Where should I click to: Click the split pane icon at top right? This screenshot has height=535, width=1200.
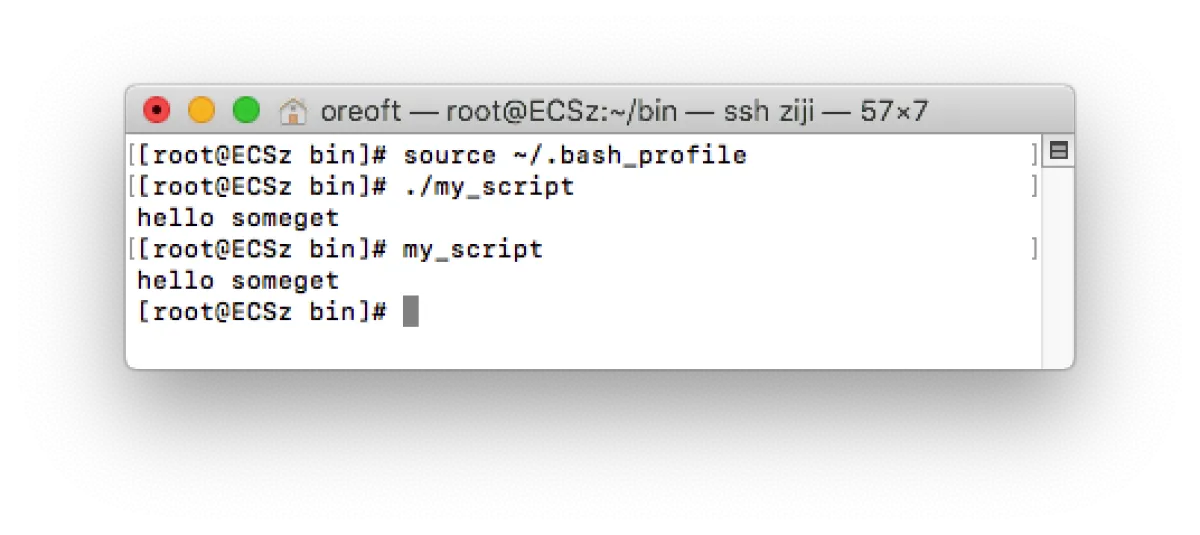pyautogui.click(x=1057, y=151)
